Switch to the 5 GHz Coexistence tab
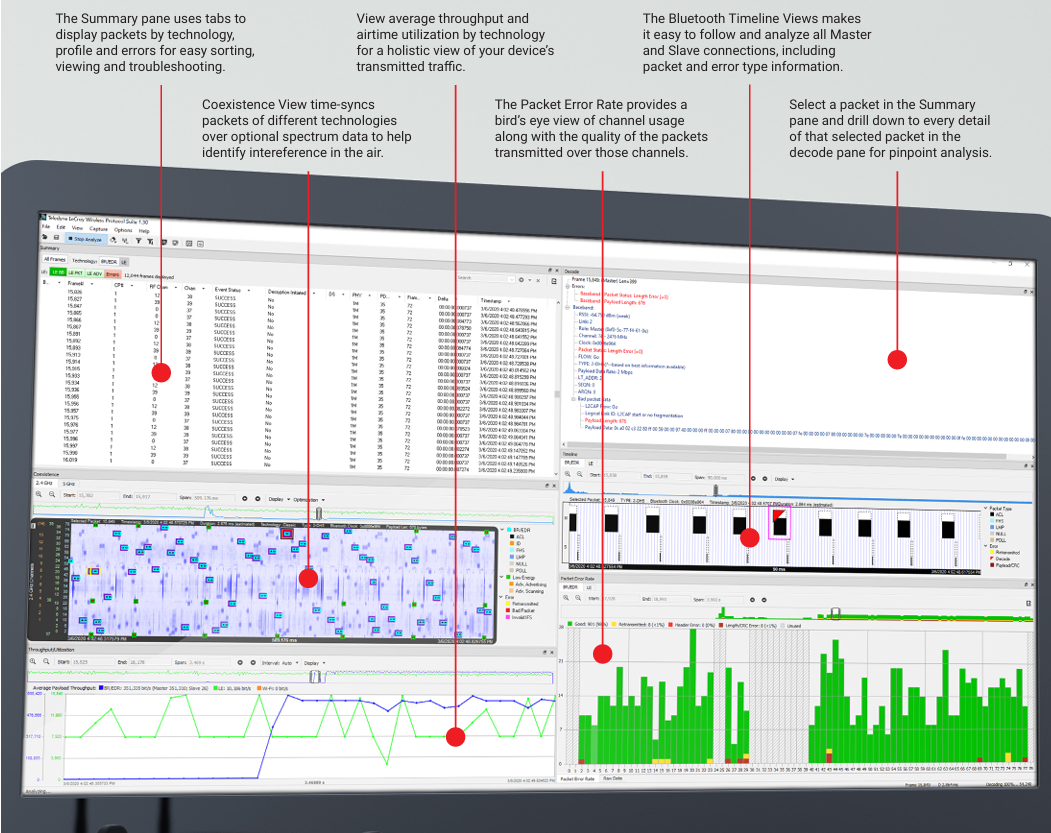1051x833 pixels. pyautogui.click(x=69, y=482)
